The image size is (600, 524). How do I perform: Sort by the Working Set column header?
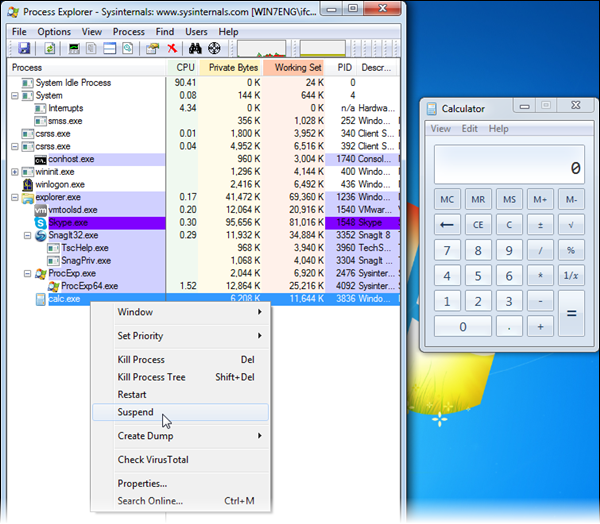[294, 68]
